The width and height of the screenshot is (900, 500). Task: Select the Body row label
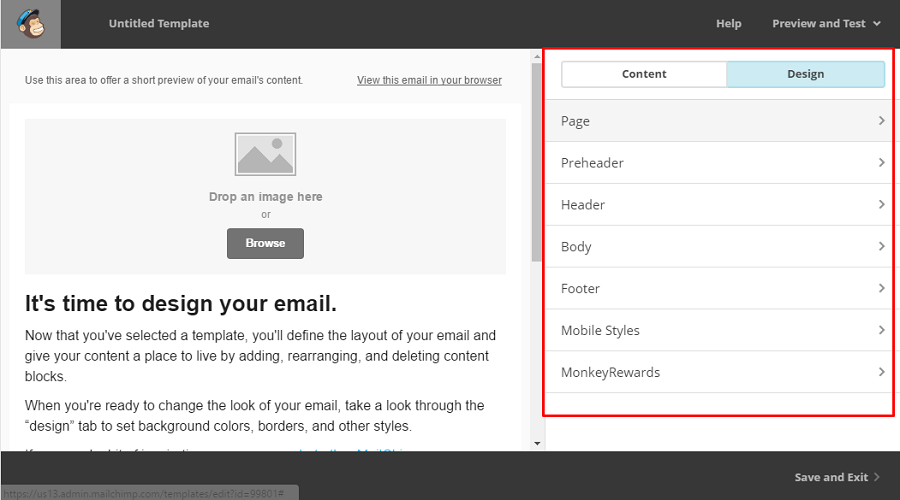click(576, 247)
